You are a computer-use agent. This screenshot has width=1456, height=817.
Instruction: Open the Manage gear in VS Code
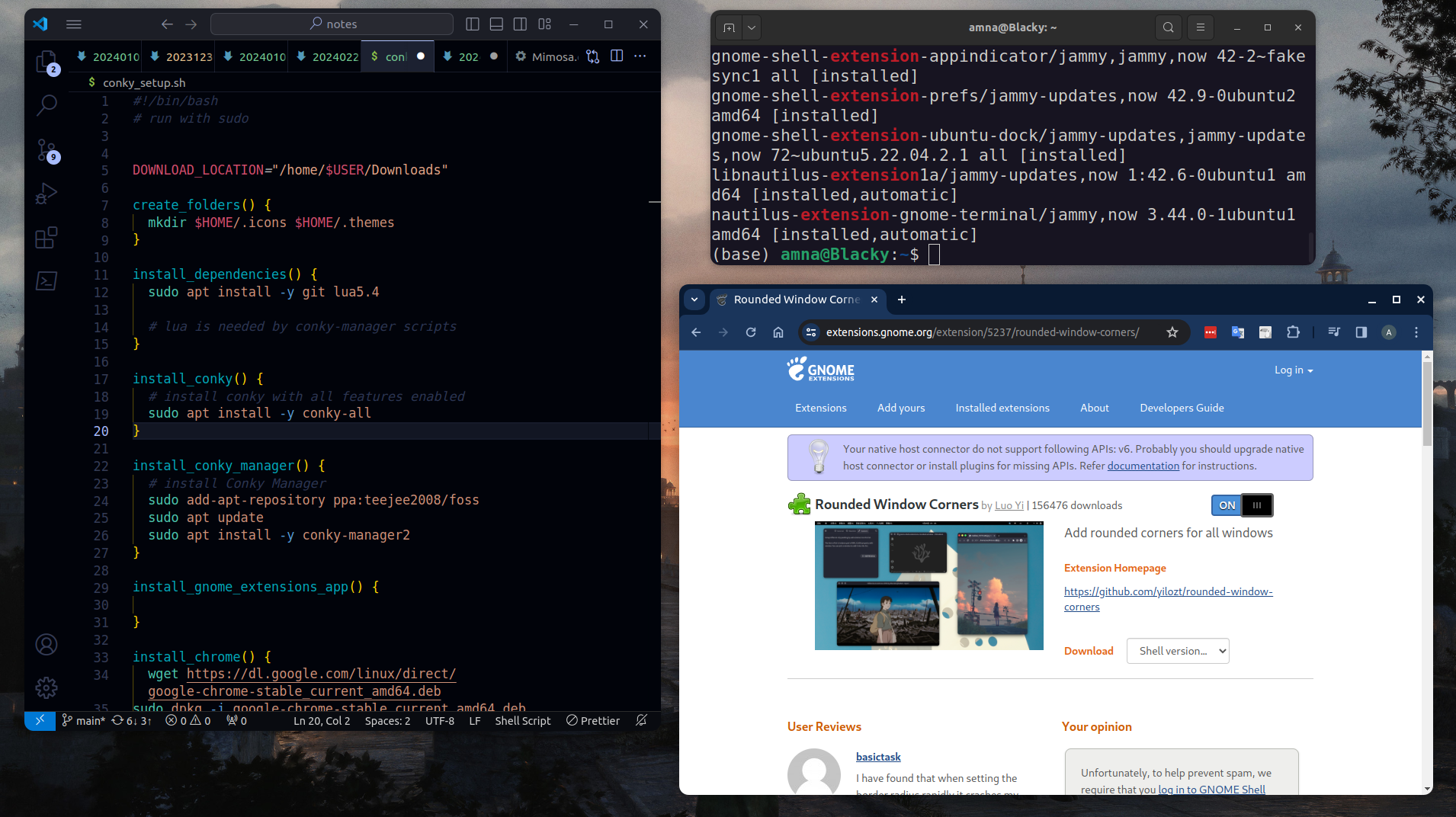coord(47,687)
